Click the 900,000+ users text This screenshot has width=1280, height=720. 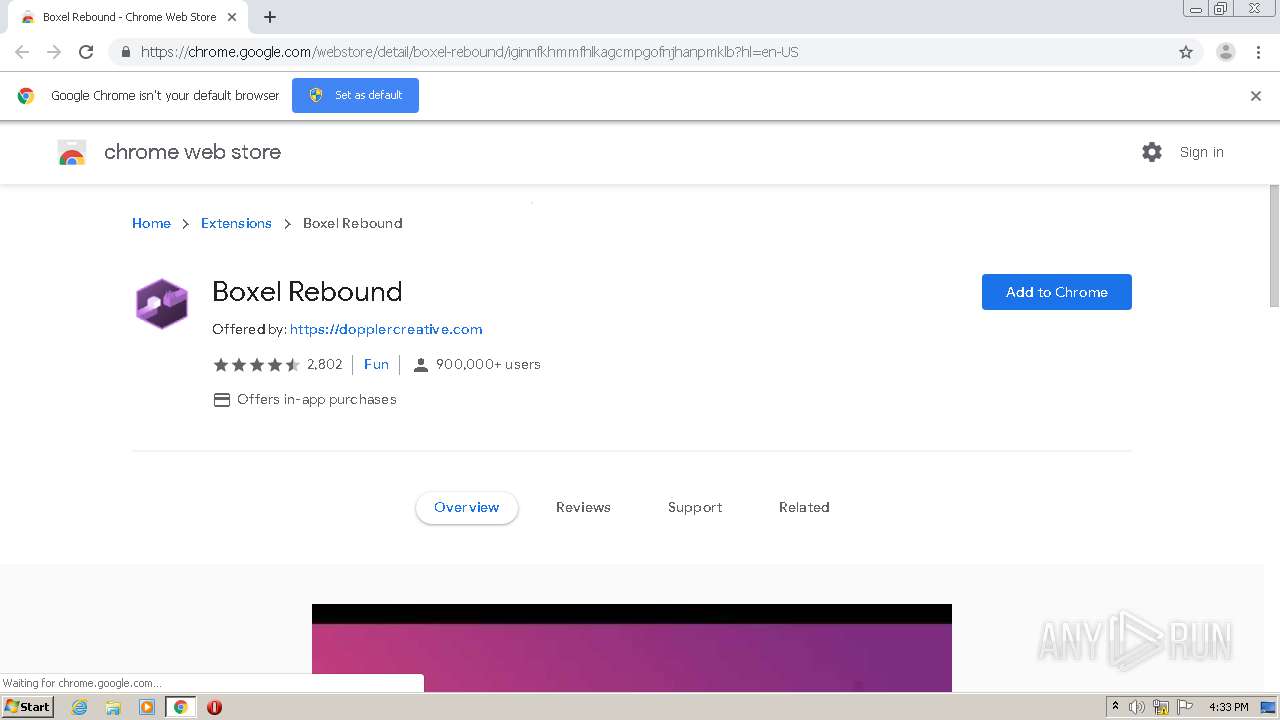click(x=488, y=365)
